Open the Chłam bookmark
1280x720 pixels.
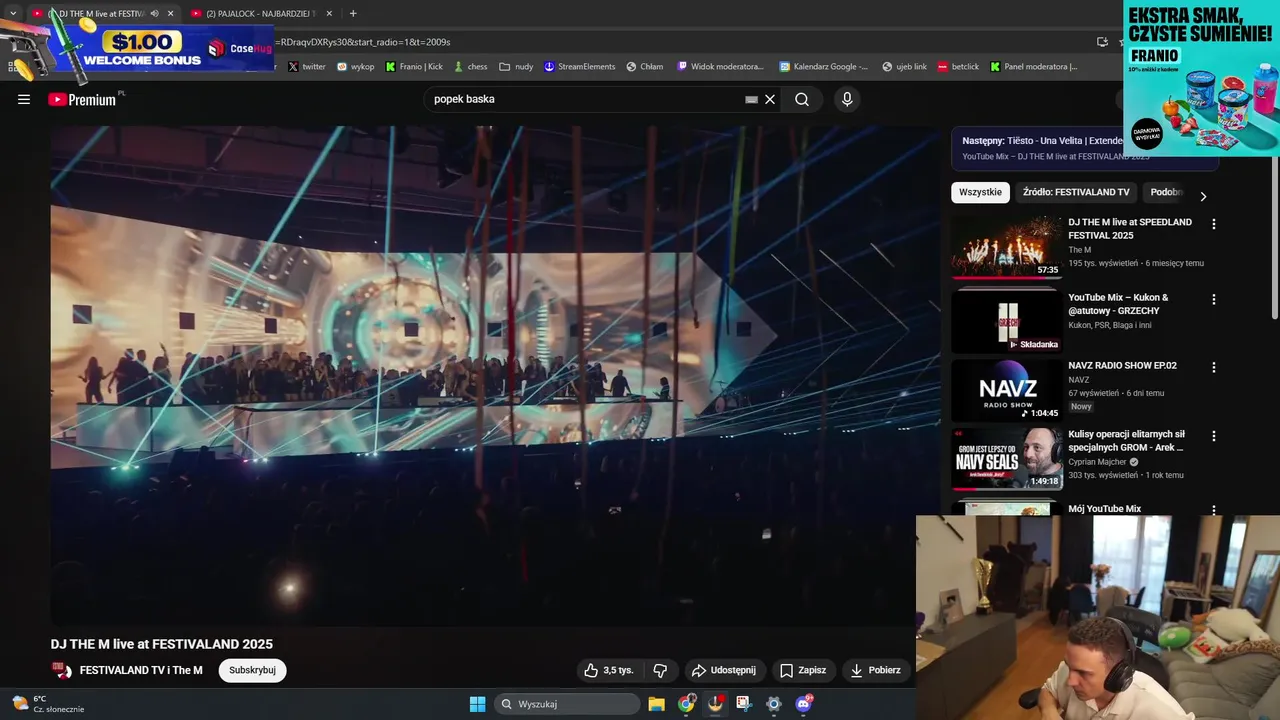point(645,66)
